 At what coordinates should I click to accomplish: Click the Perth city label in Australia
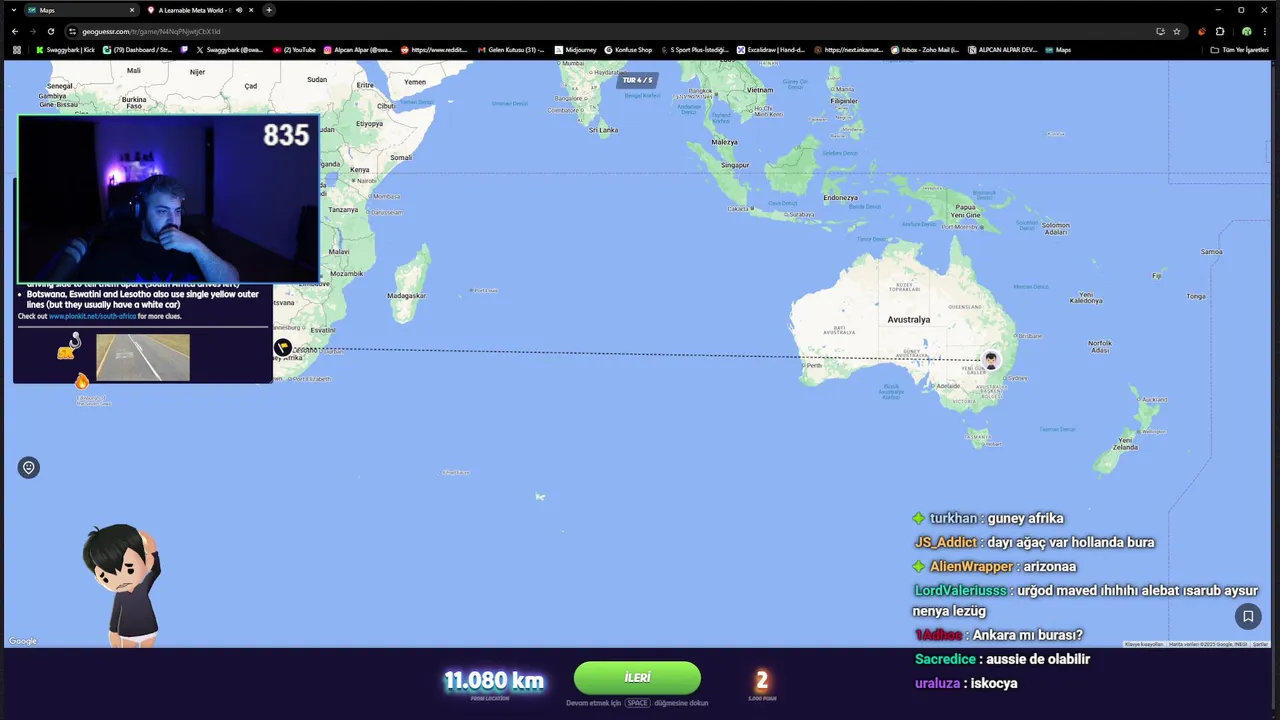point(814,365)
